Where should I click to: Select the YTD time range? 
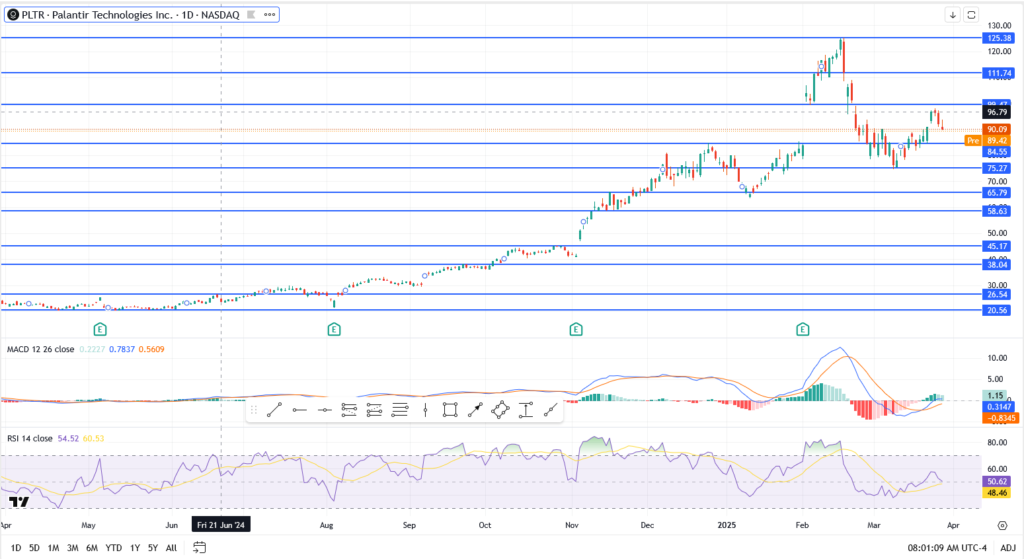[114, 547]
